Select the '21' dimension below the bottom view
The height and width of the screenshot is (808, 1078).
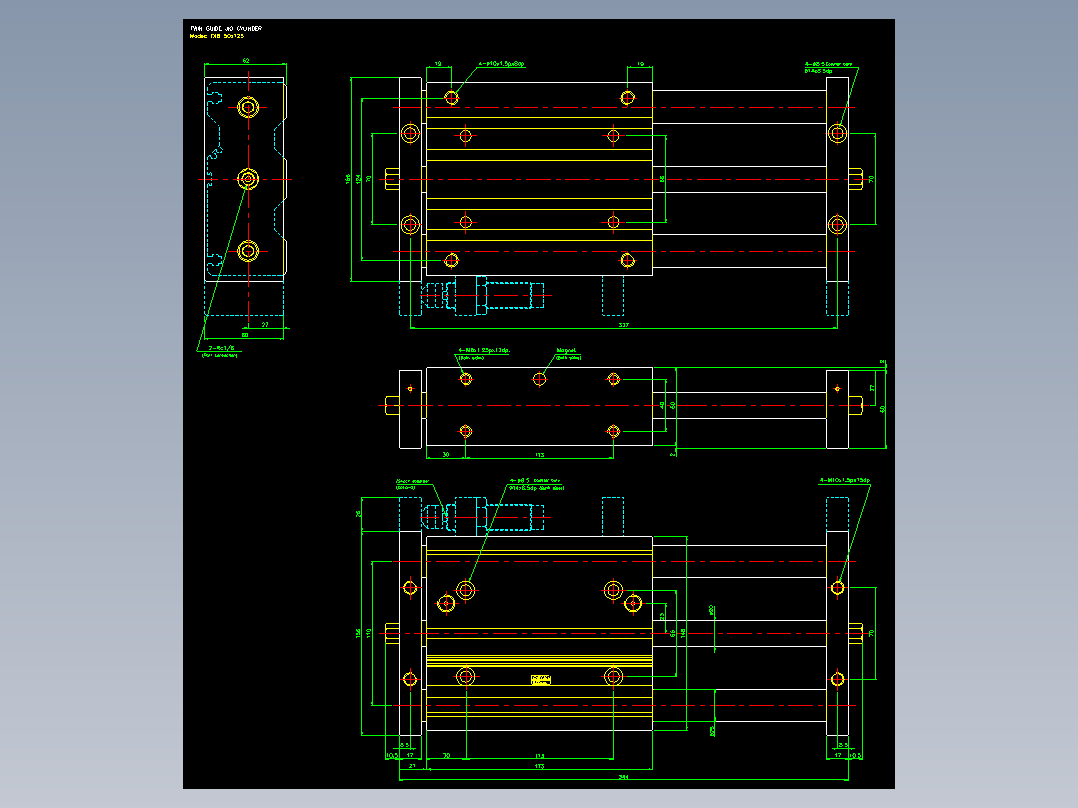(x=412, y=766)
